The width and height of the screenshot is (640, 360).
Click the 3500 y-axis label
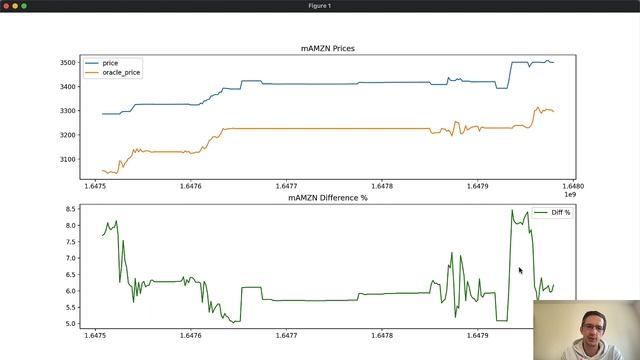68,62
